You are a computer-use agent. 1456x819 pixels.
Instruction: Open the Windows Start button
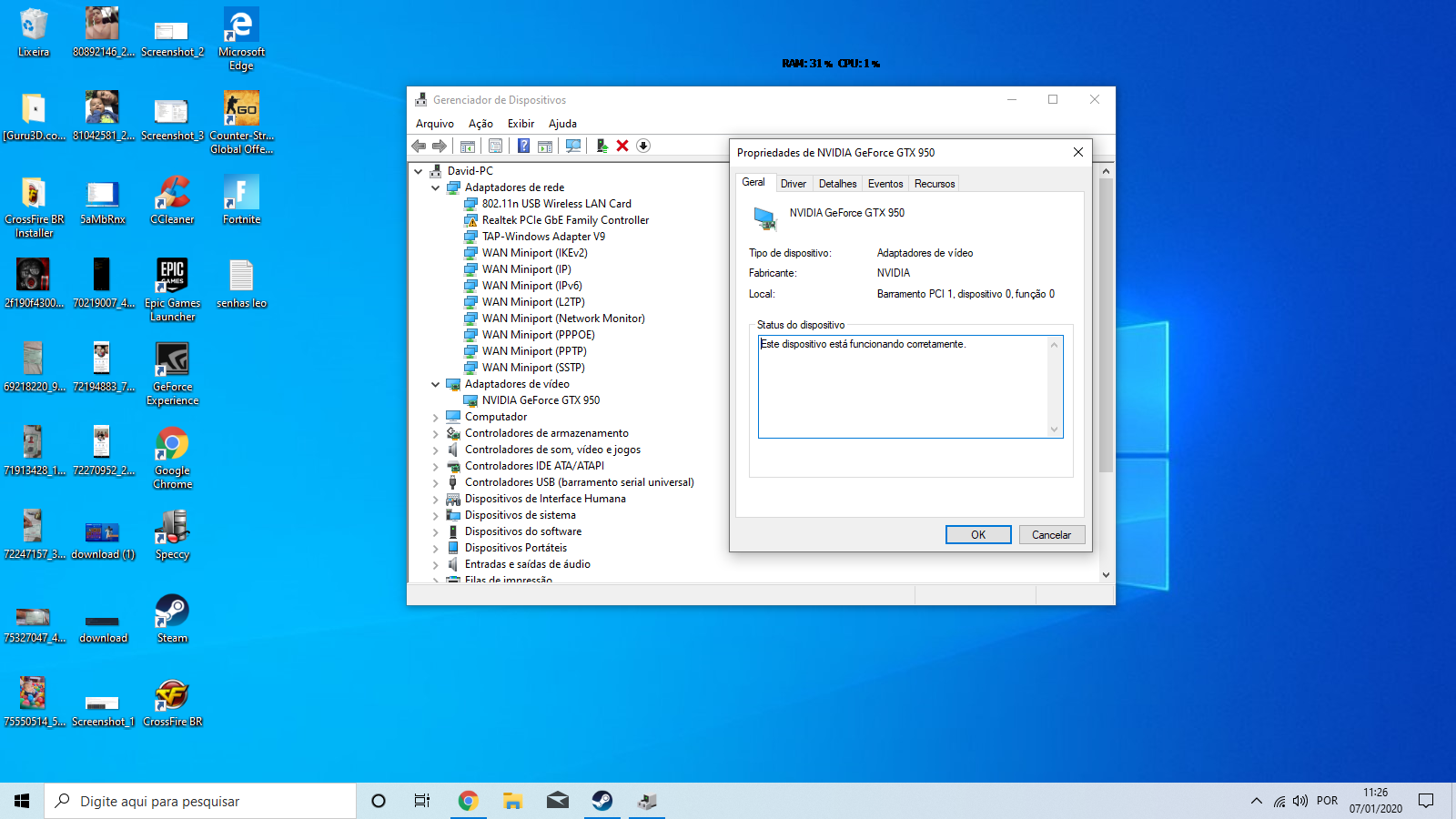coord(22,801)
